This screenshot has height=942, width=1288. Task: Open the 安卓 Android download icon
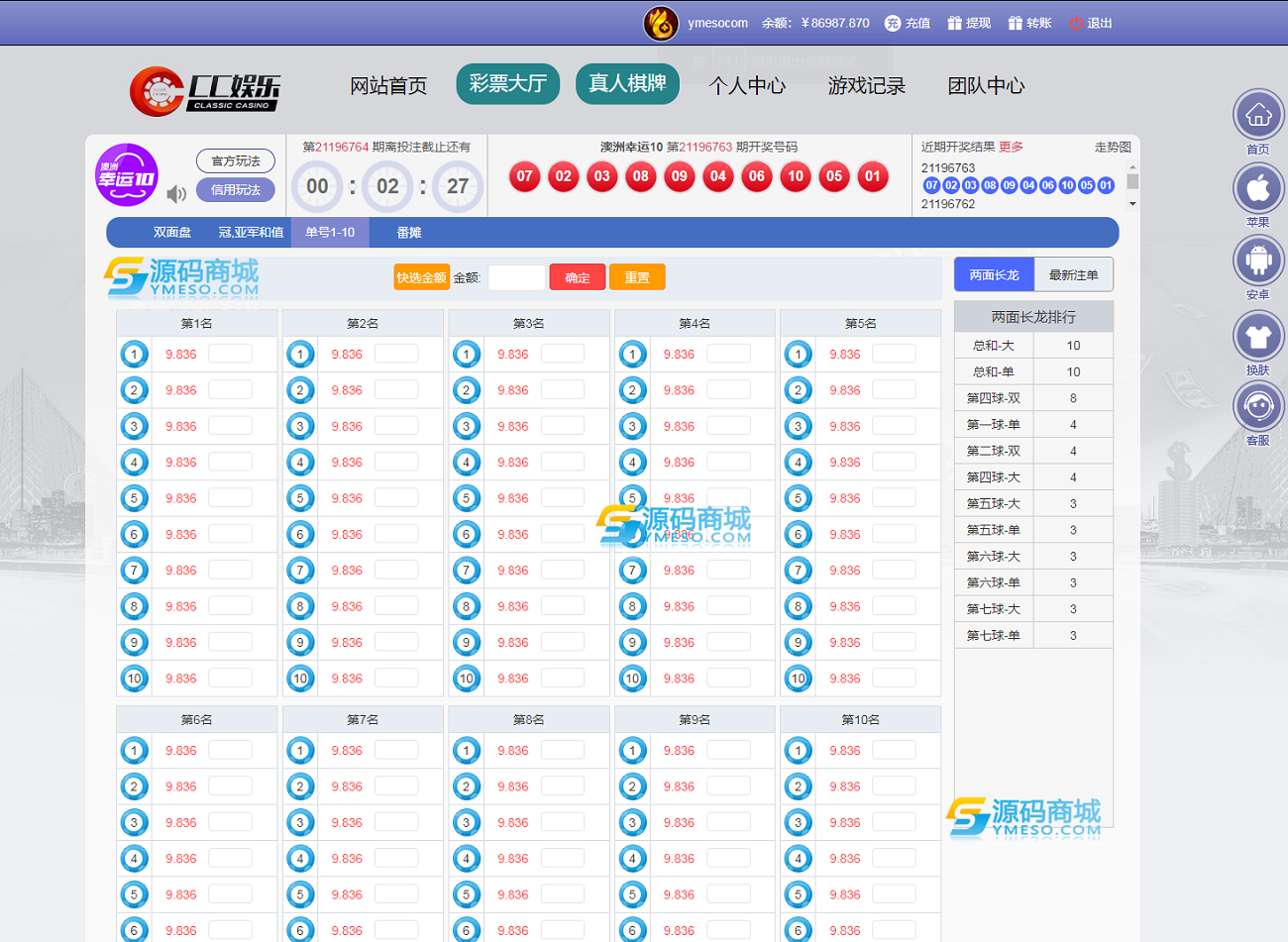coord(1258,261)
